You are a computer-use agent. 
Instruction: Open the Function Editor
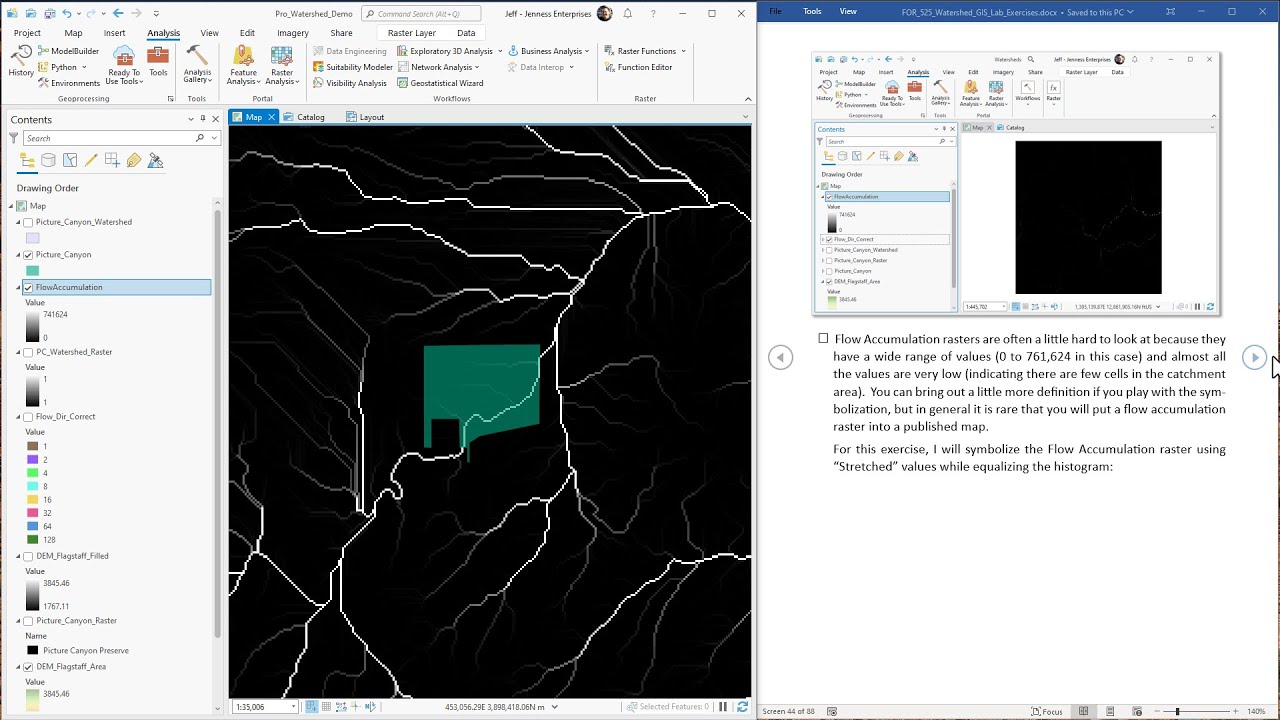(x=638, y=67)
